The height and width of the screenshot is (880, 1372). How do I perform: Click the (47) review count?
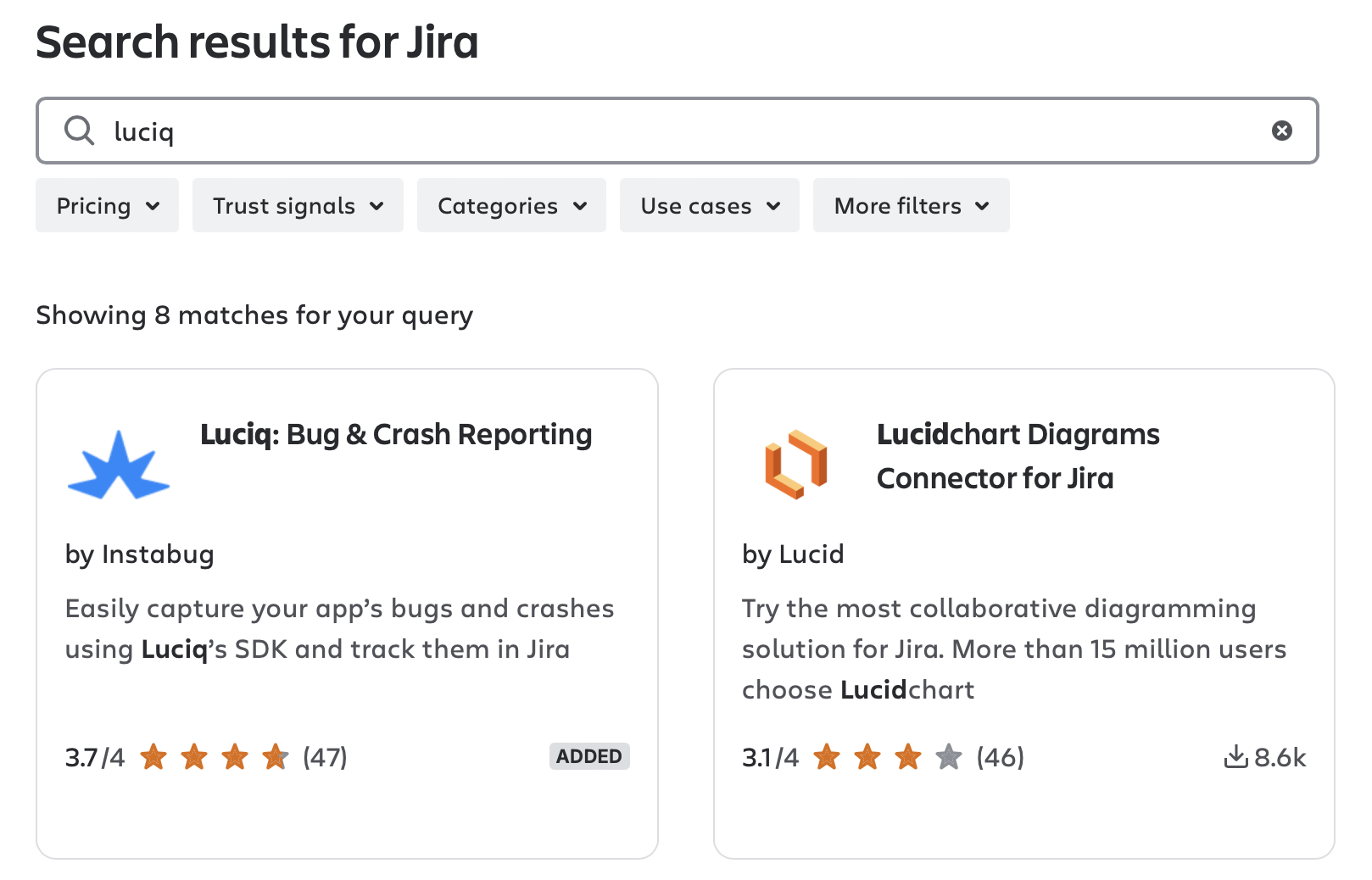click(326, 757)
